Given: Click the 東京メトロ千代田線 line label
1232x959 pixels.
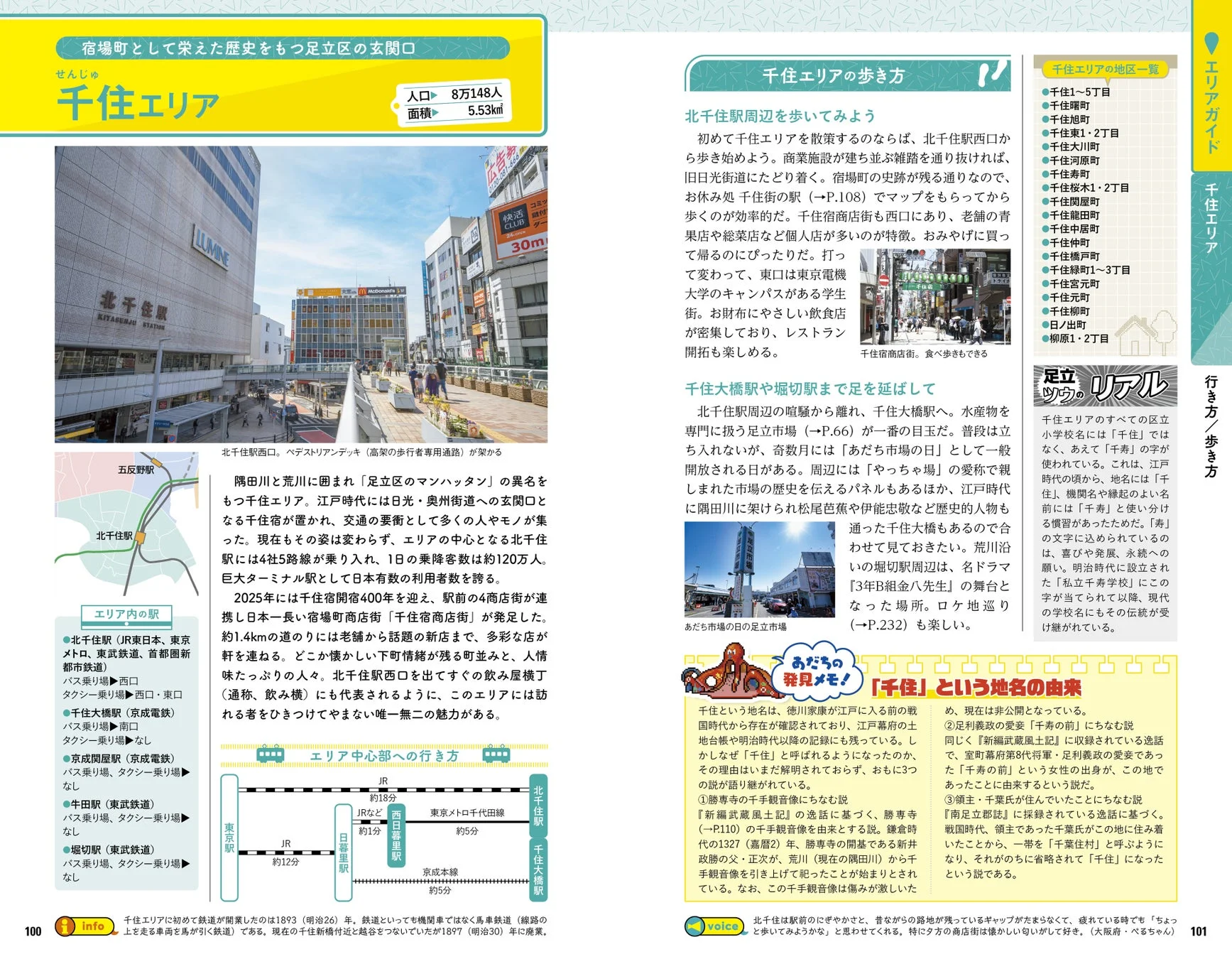Looking at the screenshot, I should pos(467,813).
